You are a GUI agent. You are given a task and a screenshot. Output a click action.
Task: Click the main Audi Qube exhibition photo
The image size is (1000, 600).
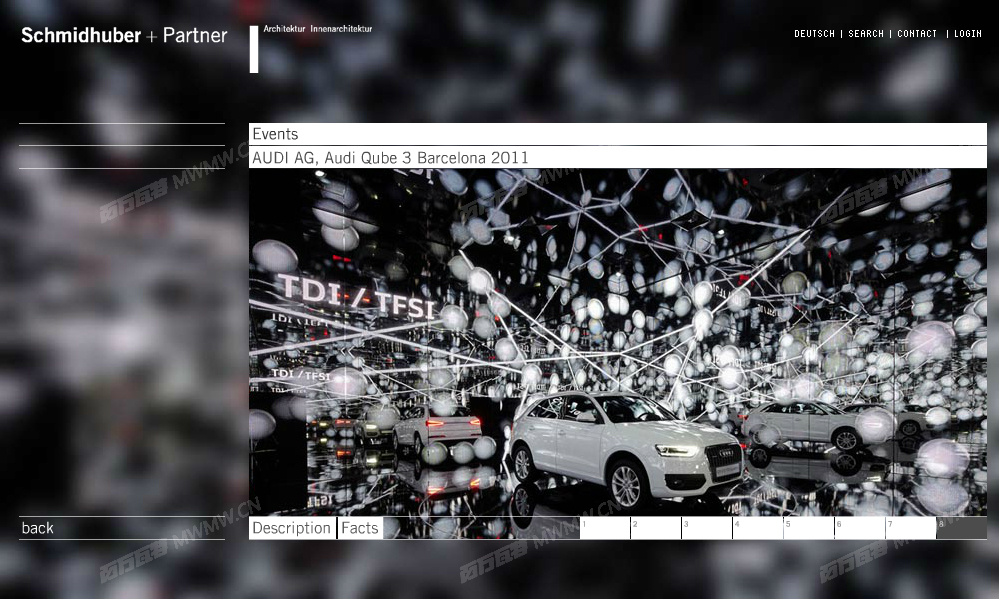618,342
